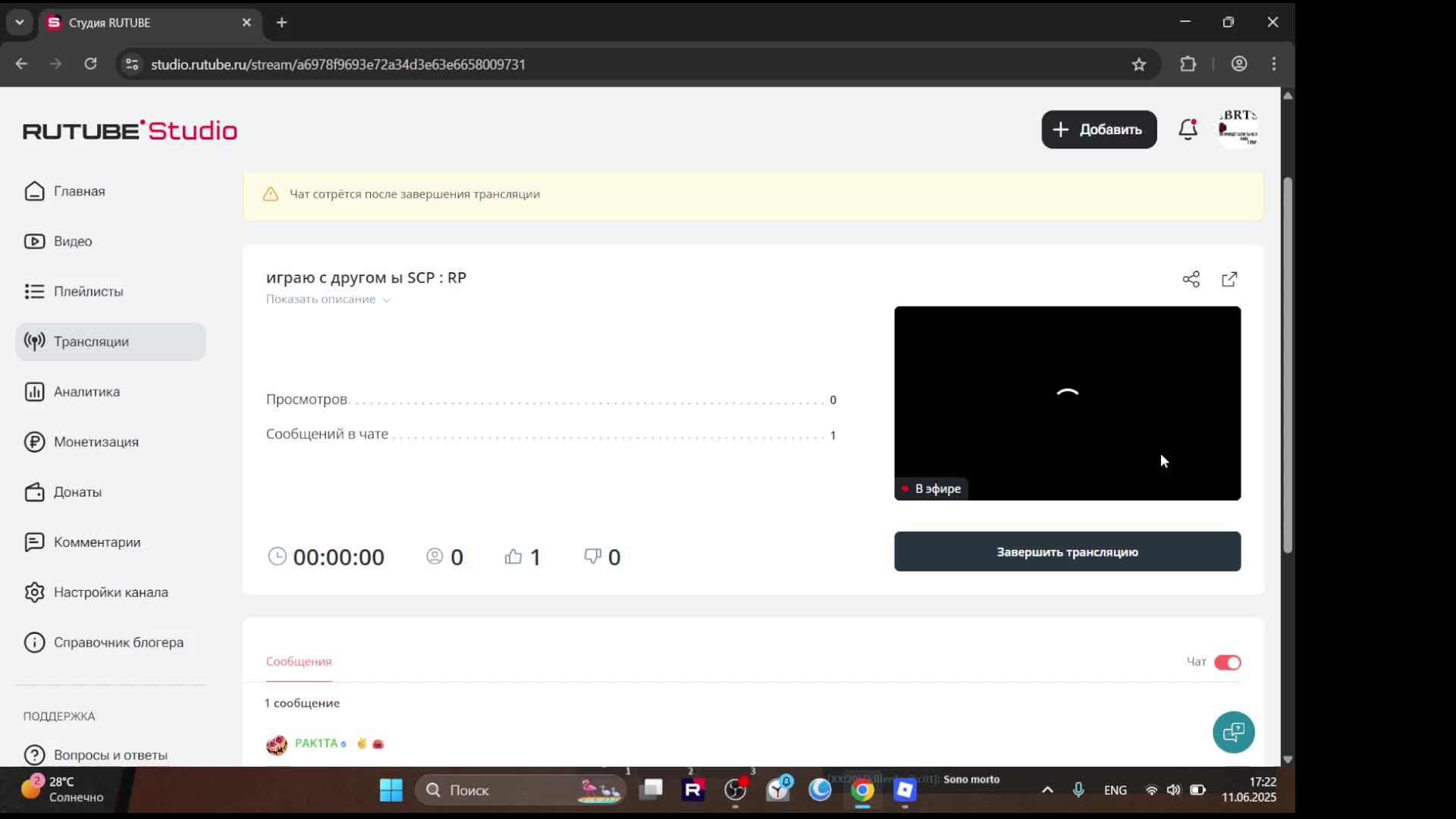Toggle the Чат switch off
Image resolution: width=1456 pixels, height=819 pixels.
click(x=1227, y=662)
